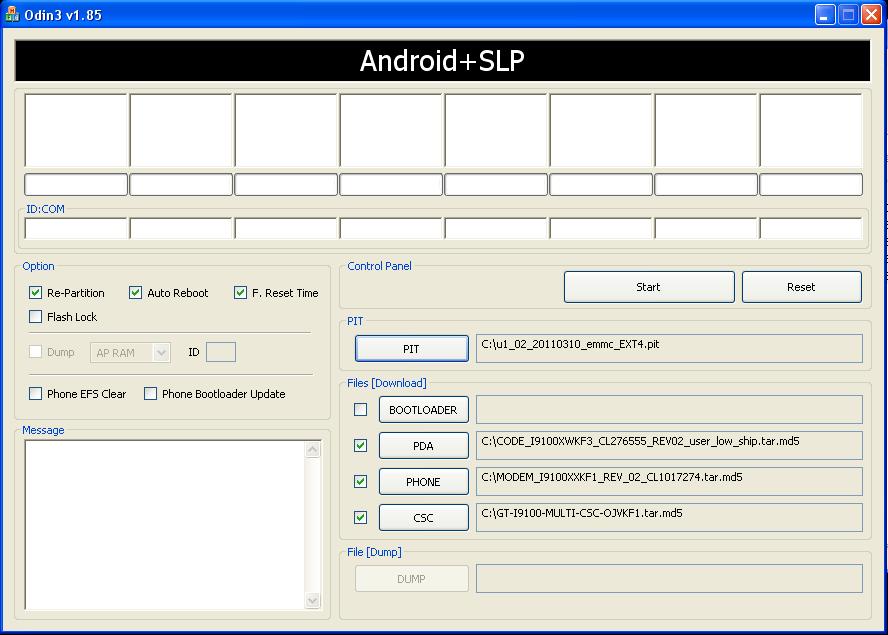
Task: Click the DUMP file button
Action: coord(412,578)
